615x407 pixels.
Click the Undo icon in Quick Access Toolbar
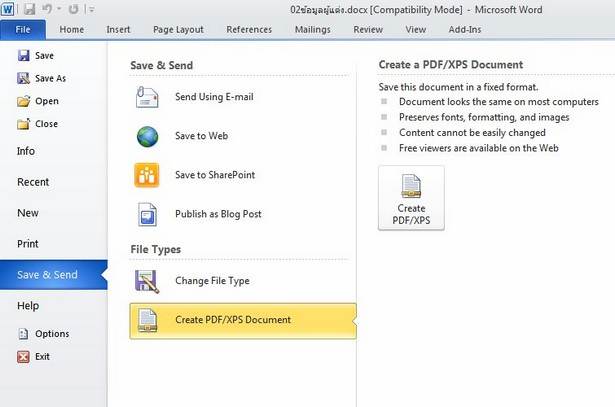pos(47,9)
